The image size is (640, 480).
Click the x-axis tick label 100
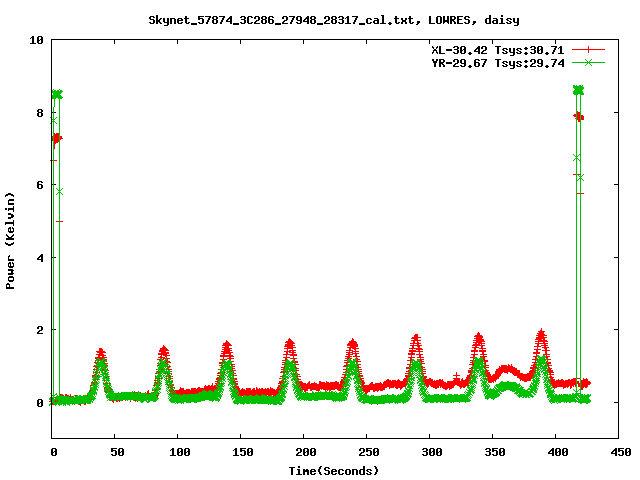180,452
